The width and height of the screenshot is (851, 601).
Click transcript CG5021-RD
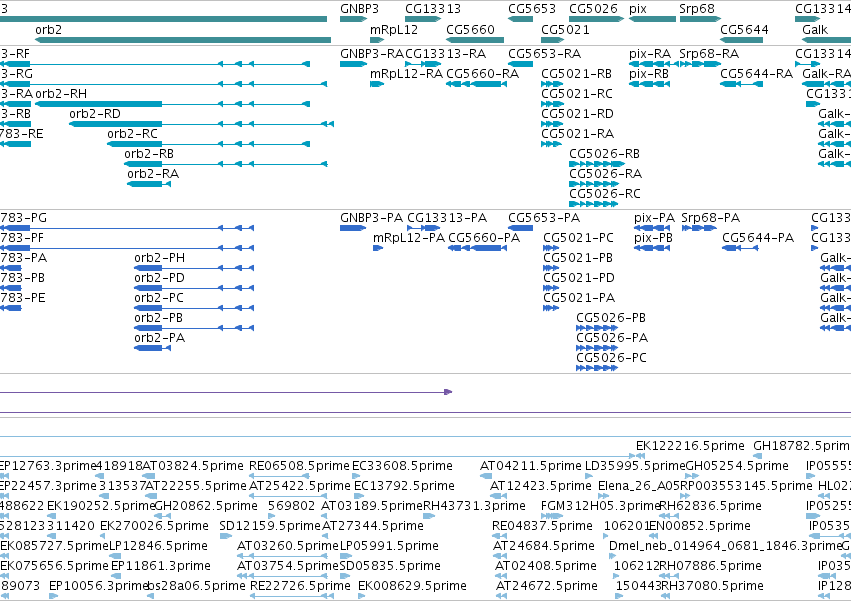tap(577, 114)
